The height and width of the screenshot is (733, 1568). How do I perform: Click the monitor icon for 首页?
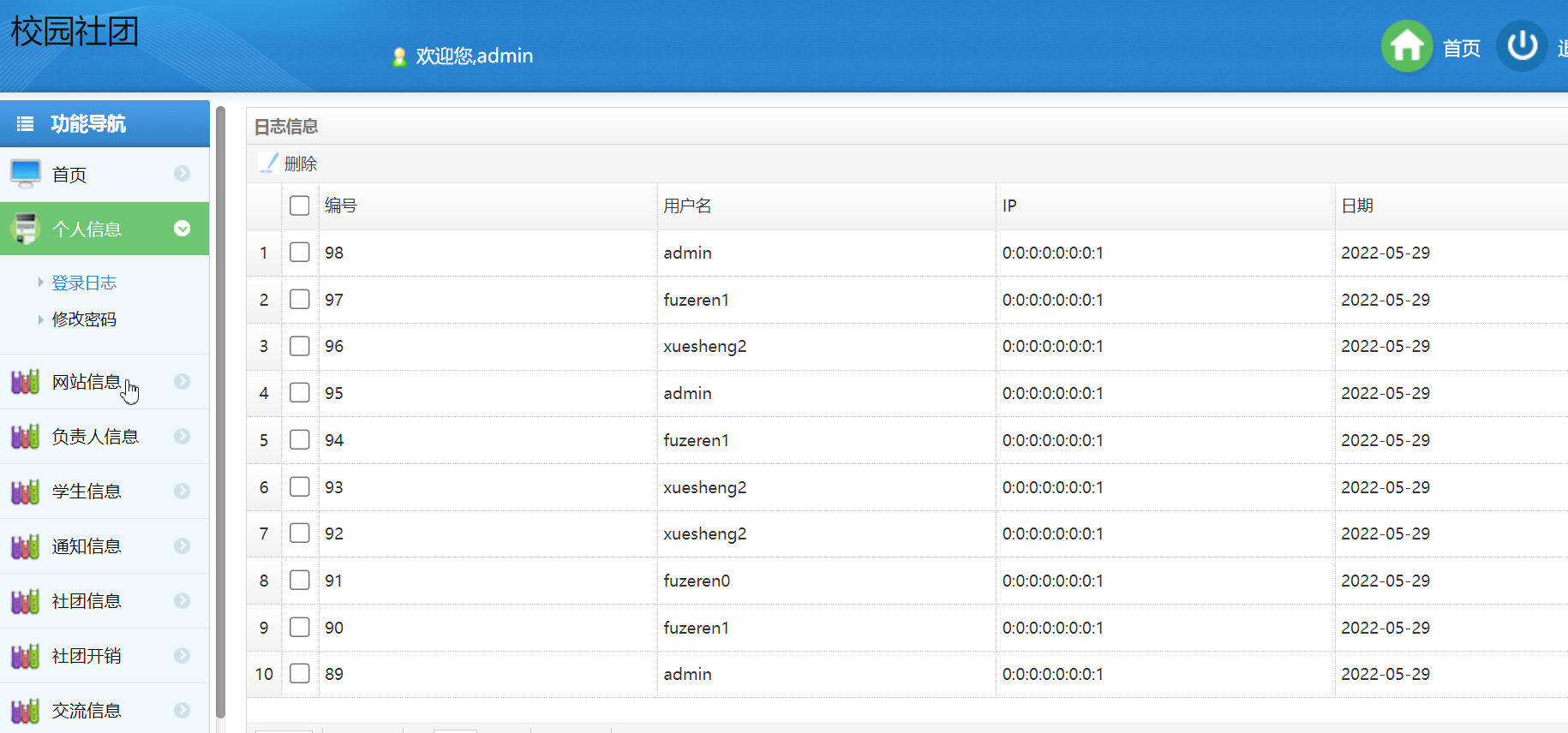(26, 174)
